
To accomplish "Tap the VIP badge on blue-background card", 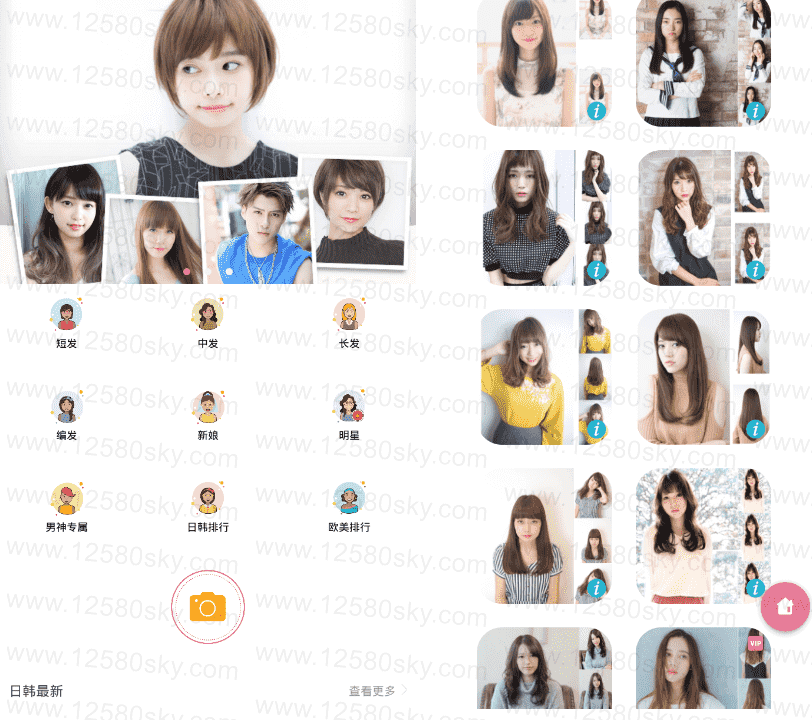I will point(756,644).
